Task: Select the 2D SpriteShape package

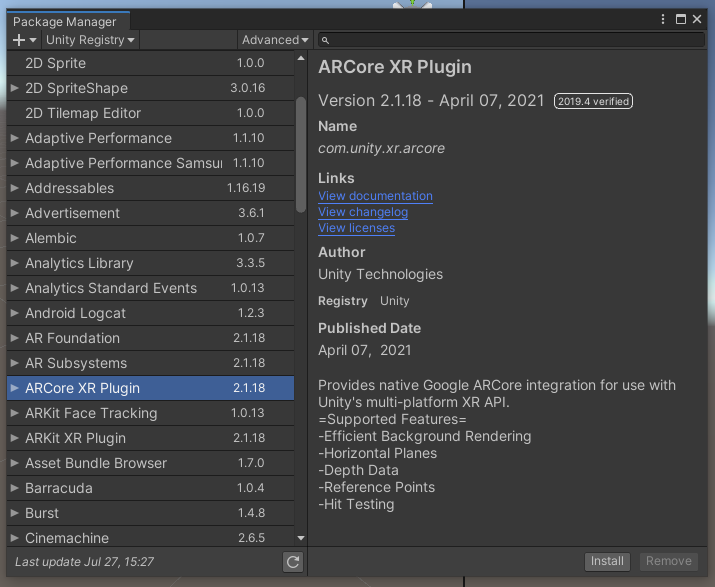Action: [x=150, y=88]
